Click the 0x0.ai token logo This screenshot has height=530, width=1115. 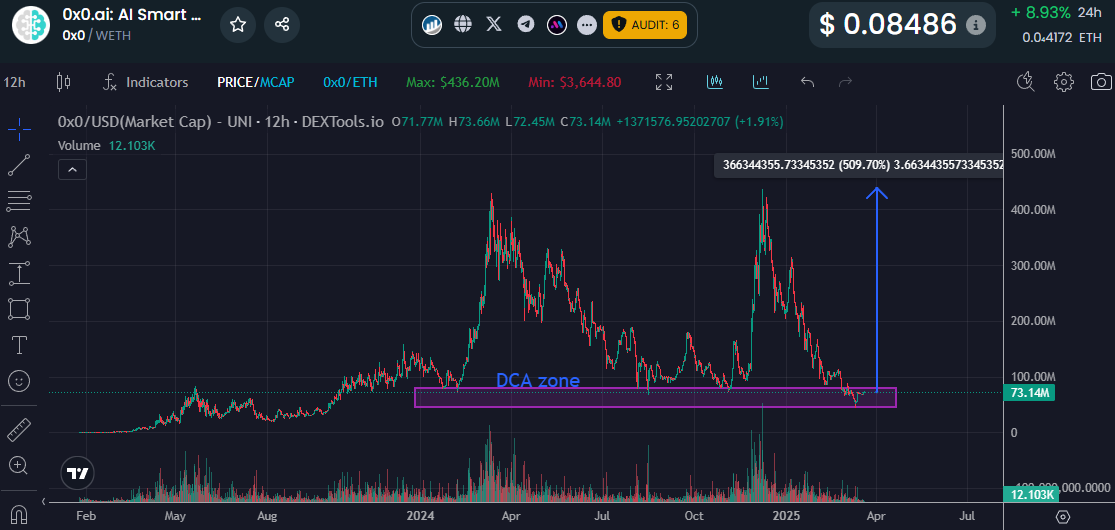point(31,24)
